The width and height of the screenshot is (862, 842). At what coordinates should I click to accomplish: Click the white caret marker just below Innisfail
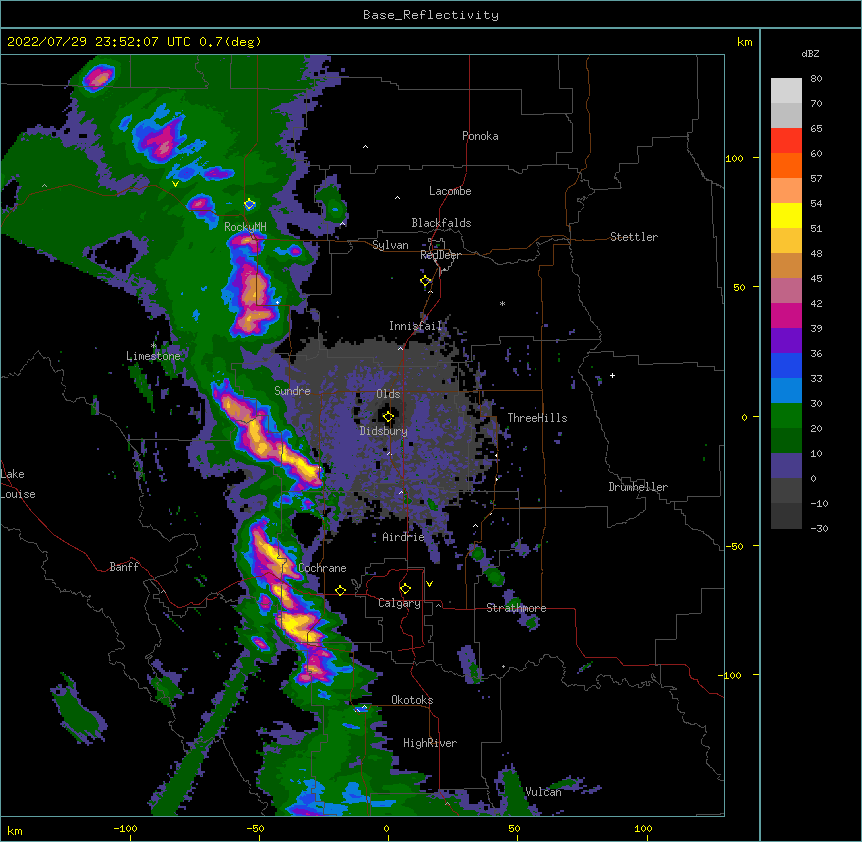coord(400,348)
